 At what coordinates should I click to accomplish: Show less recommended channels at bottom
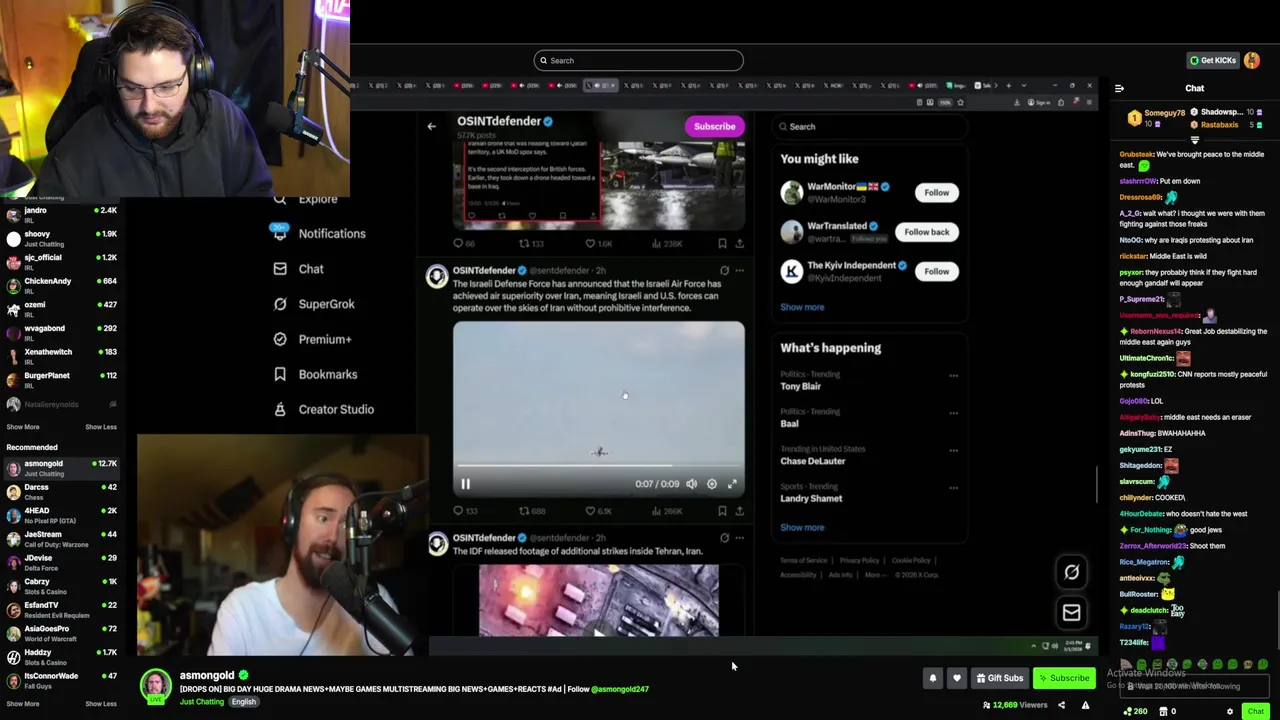(x=100, y=704)
